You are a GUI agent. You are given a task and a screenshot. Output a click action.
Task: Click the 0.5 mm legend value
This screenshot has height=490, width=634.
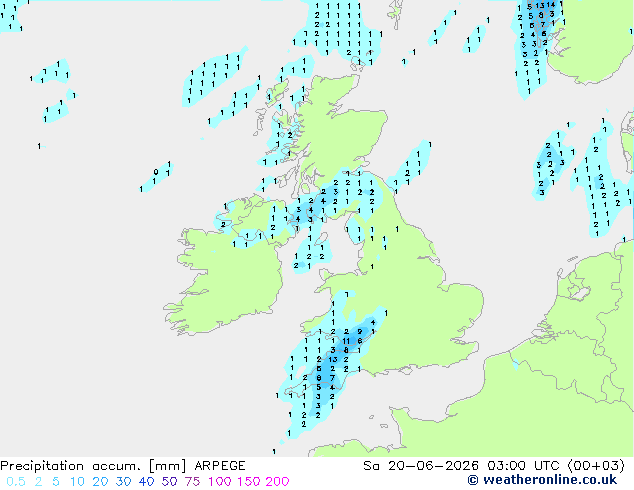pyautogui.click(x=16, y=482)
